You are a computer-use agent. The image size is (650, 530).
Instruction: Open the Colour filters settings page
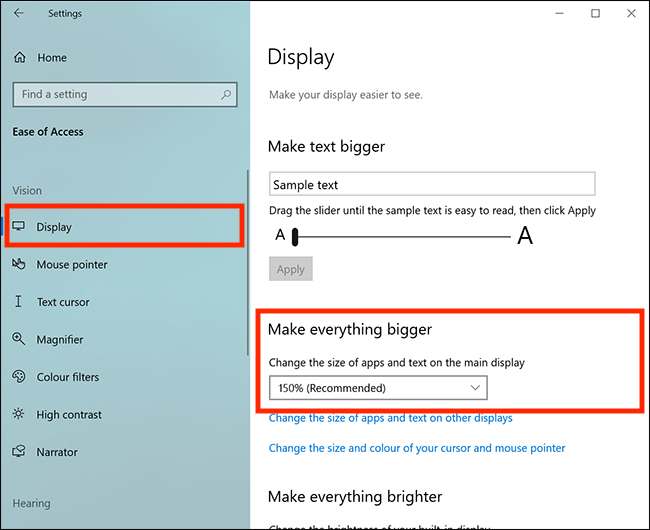click(x=68, y=377)
